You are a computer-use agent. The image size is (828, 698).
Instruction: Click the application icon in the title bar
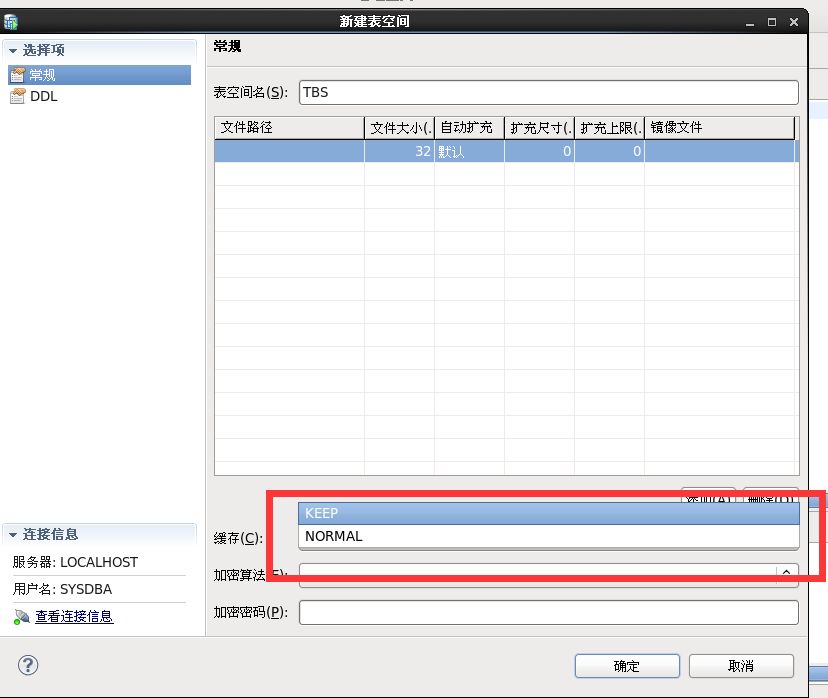(11, 22)
